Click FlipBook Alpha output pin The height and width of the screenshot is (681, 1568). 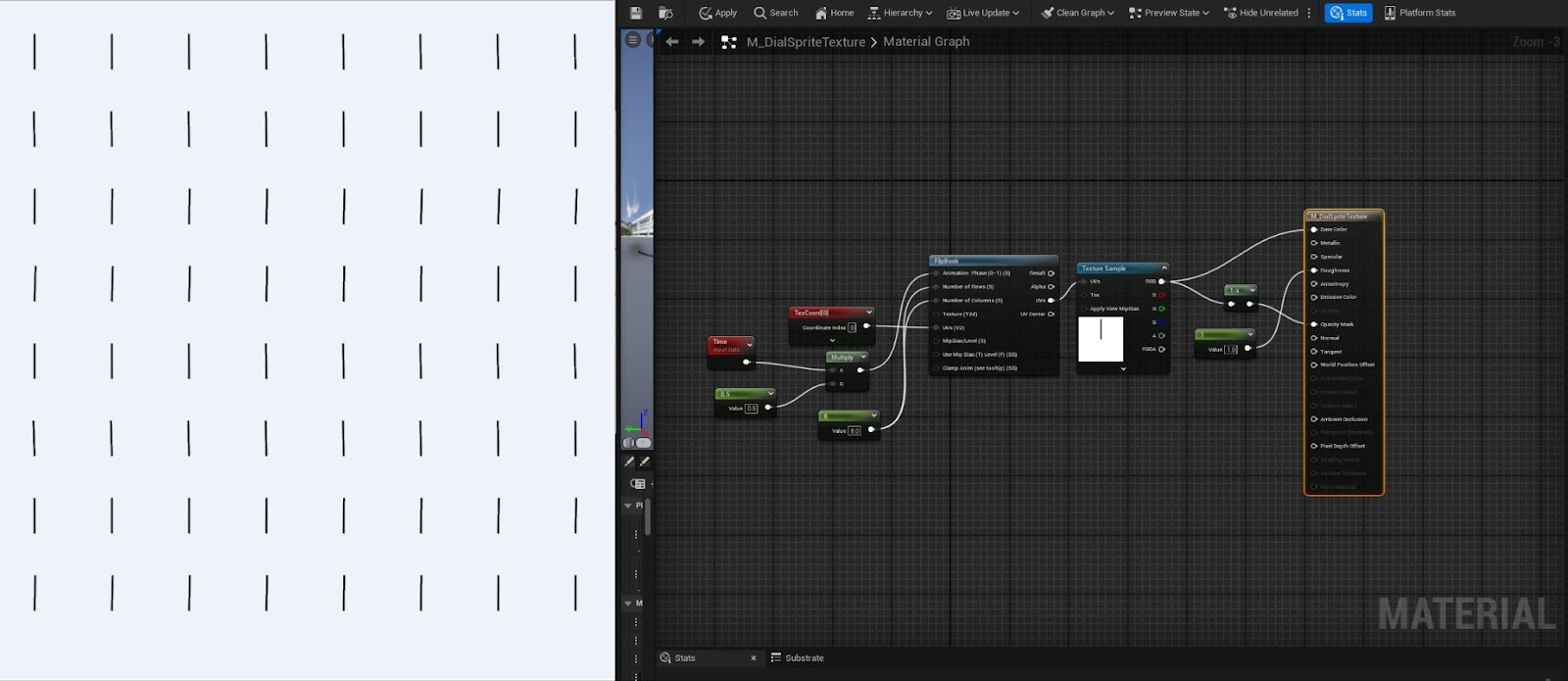[x=1052, y=287]
